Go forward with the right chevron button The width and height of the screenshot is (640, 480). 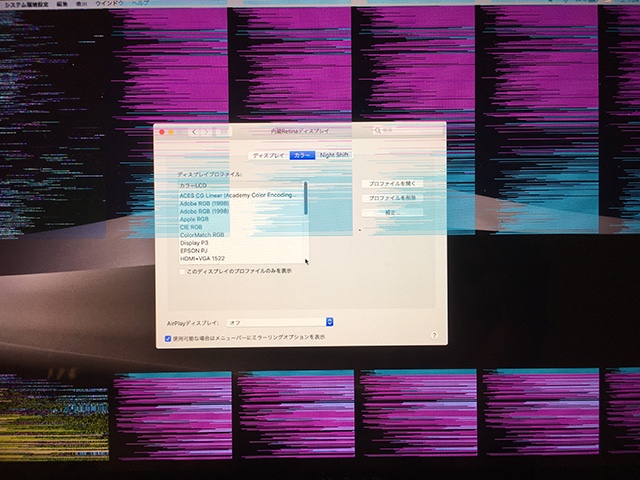point(206,131)
